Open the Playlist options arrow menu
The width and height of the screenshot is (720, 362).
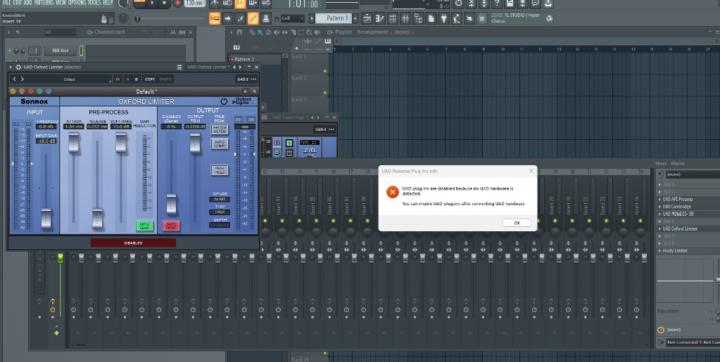[231, 32]
